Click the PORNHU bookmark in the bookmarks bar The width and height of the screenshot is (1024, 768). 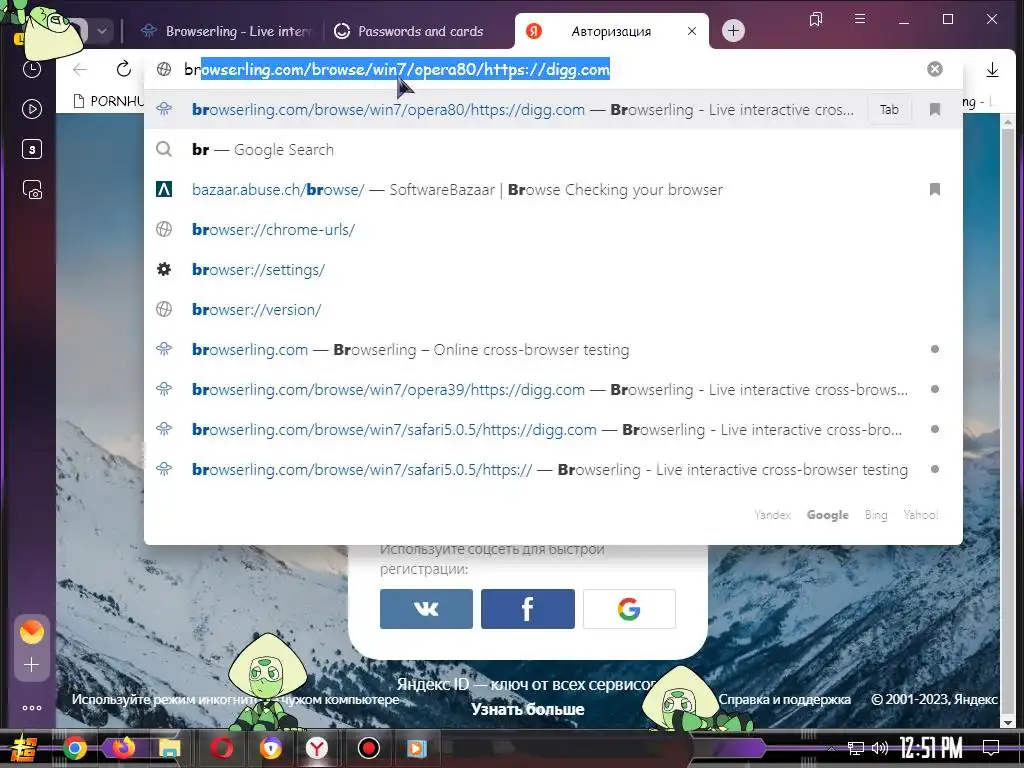click(x=108, y=101)
